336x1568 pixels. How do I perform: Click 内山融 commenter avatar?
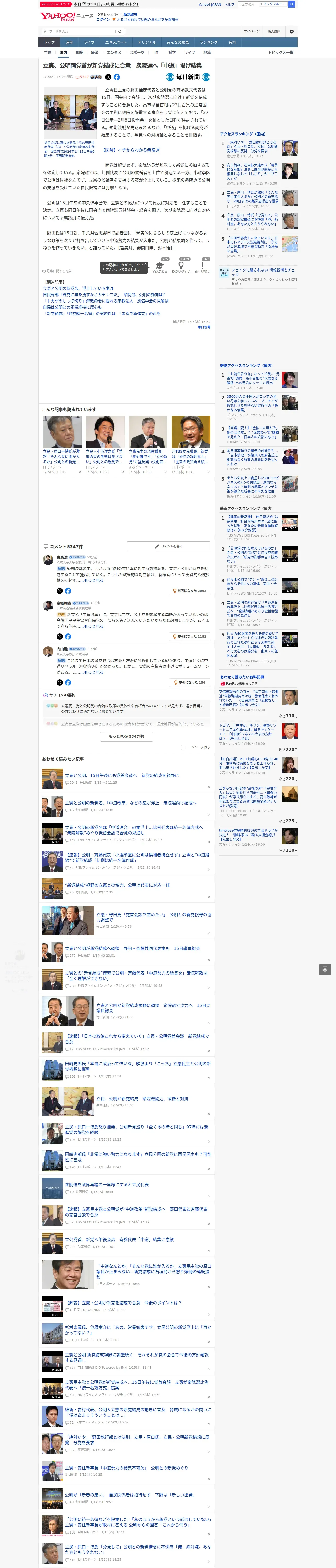point(48,651)
